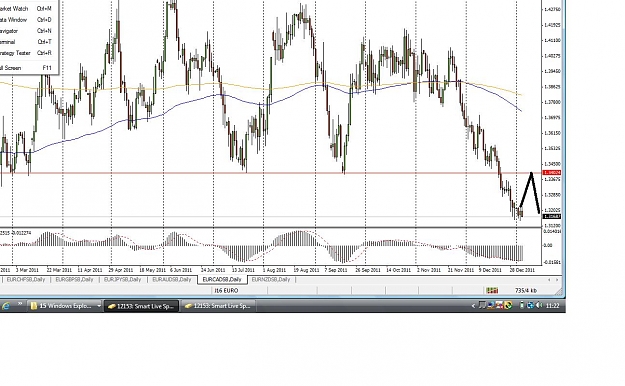Image resolution: width=625 pixels, height=386 pixels.
Task: Open Internet Explorer from quick launch
Action: tap(6, 306)
